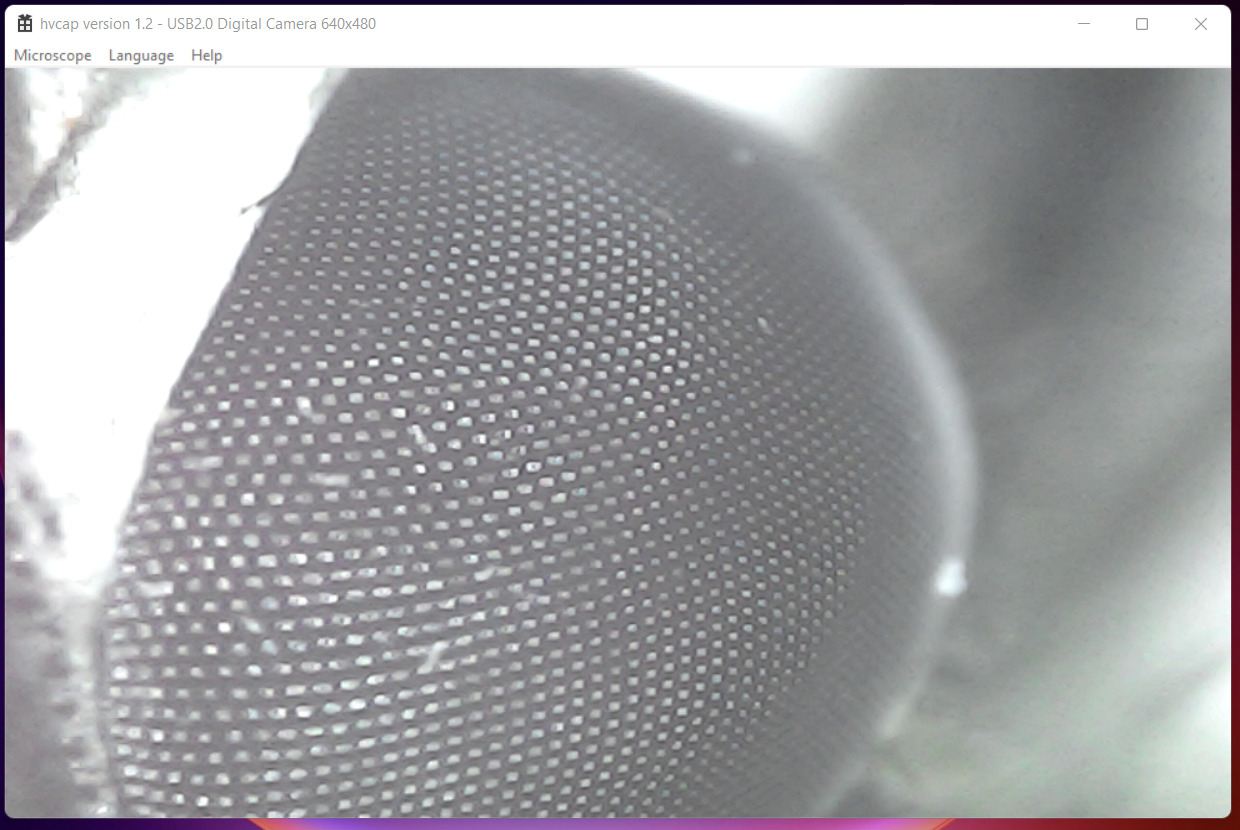Image resolution: width=1240 pixels, height=830 pixels.
Task: Click the hvcap version 1.2 title text
Action: [208, 24]
